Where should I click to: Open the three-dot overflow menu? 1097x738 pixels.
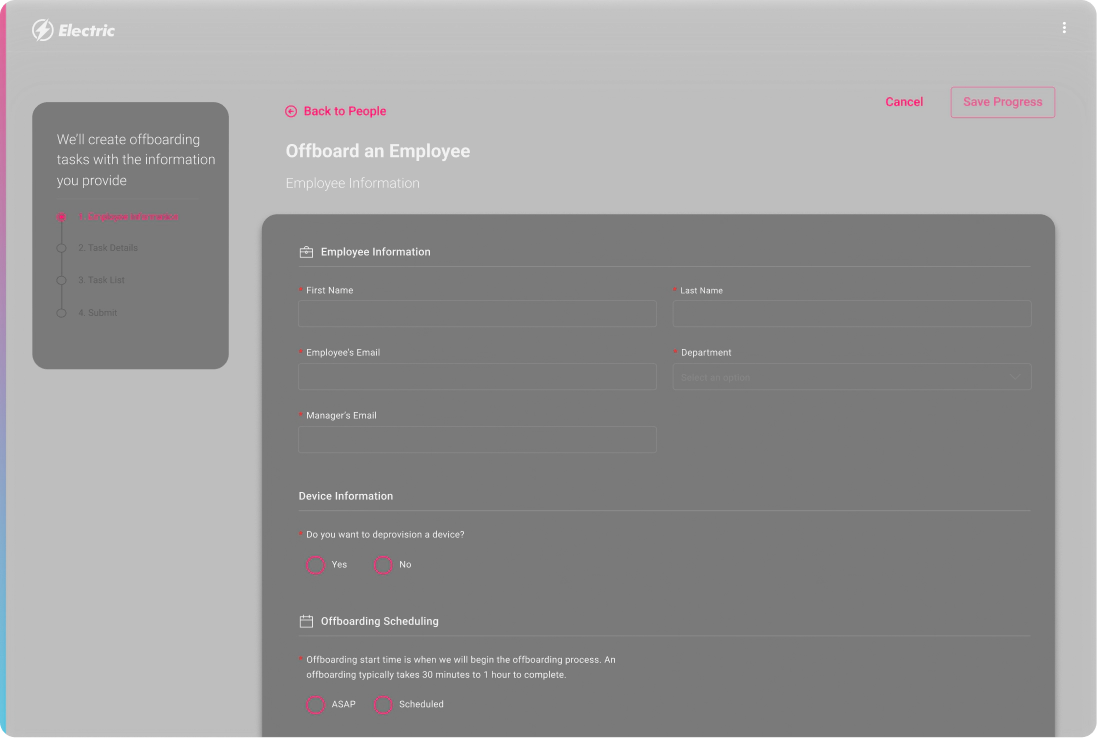tap(1064, 27)
